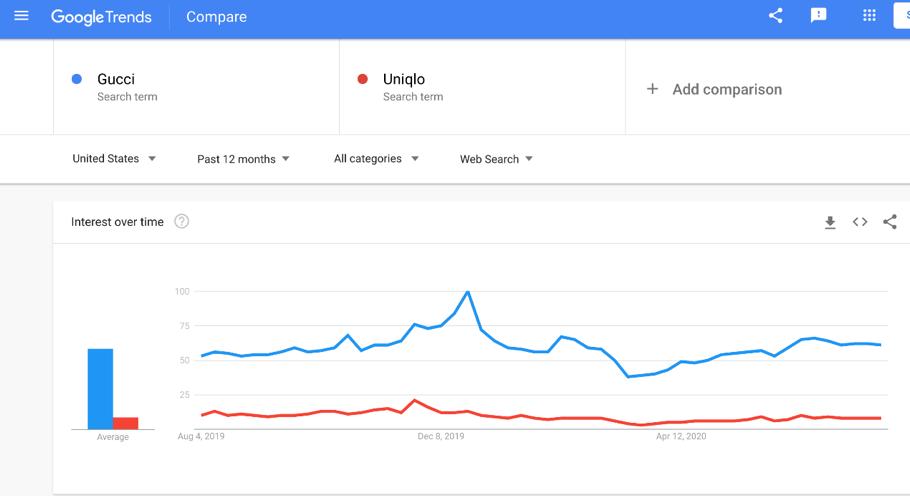Click the blue Gucci color dot

click(77, 80)
